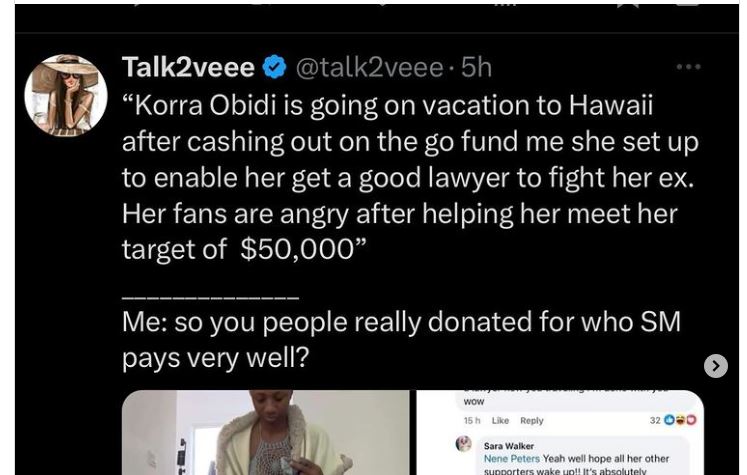Open the Sara Walker commenter name
Viewport: 747px width, 475px height.
pos(509,446)
